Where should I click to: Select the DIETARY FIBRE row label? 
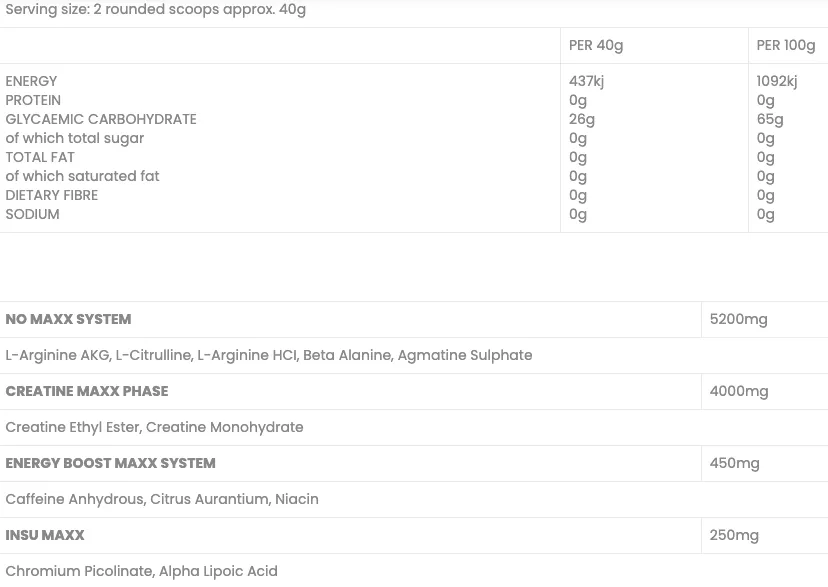click(x=52, y=195)
